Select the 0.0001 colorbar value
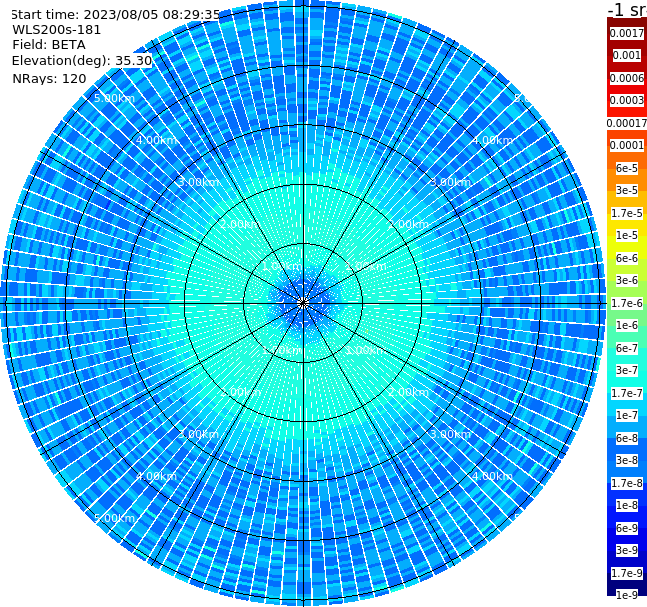647x607 pixels. [627, 145]
